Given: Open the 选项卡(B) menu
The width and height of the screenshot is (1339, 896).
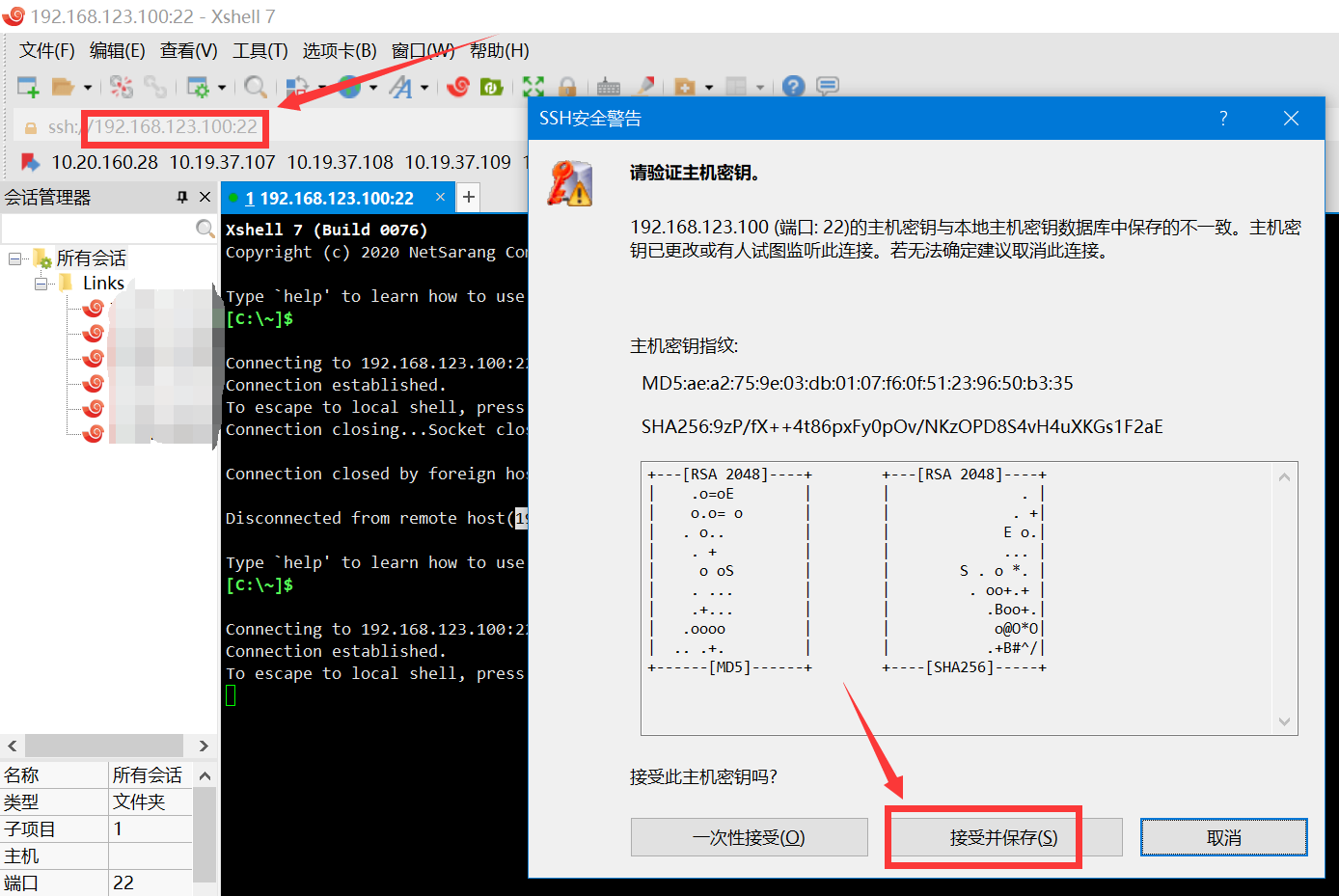Looking at the screenshot, I should (x=340, y=50).
